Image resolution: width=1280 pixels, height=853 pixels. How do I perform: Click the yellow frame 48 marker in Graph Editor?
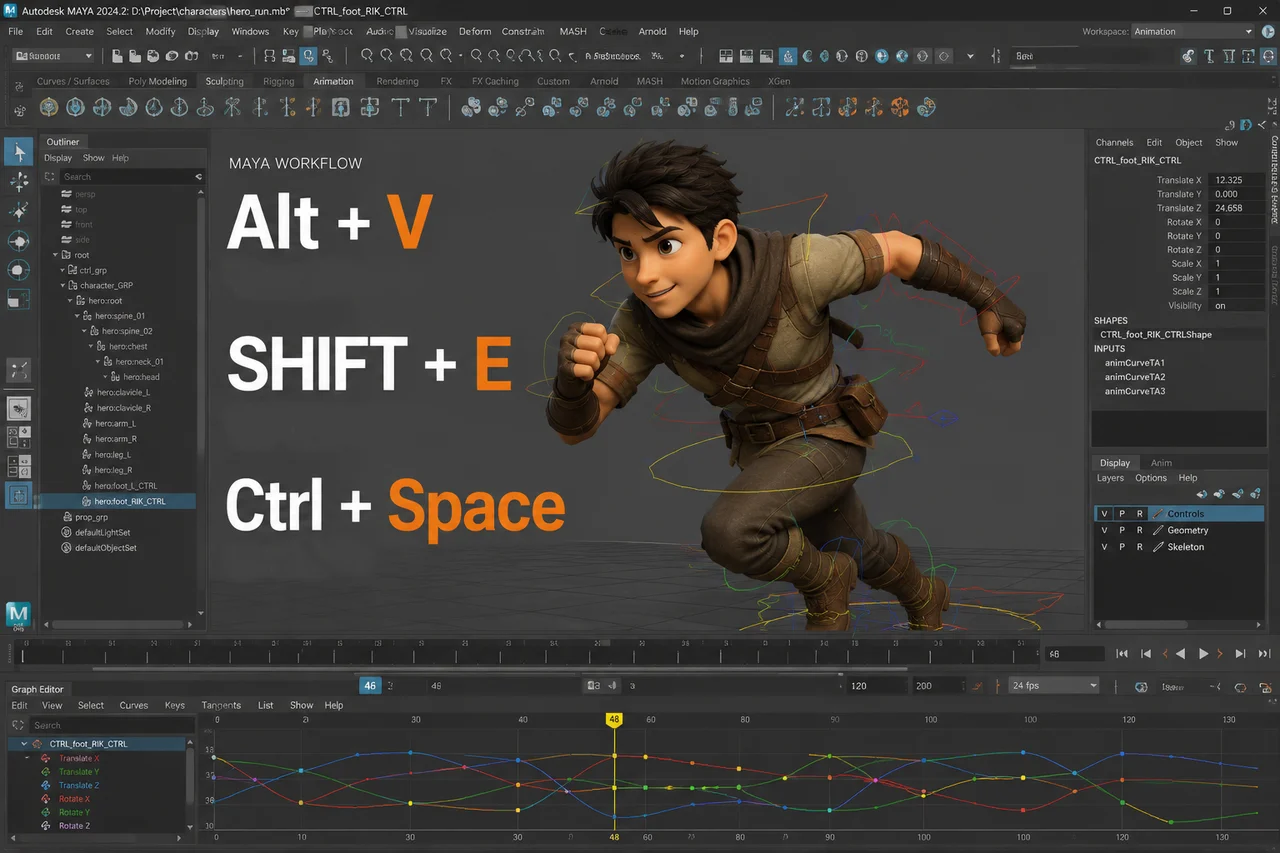pyautogui.click(x=614, y=719)
